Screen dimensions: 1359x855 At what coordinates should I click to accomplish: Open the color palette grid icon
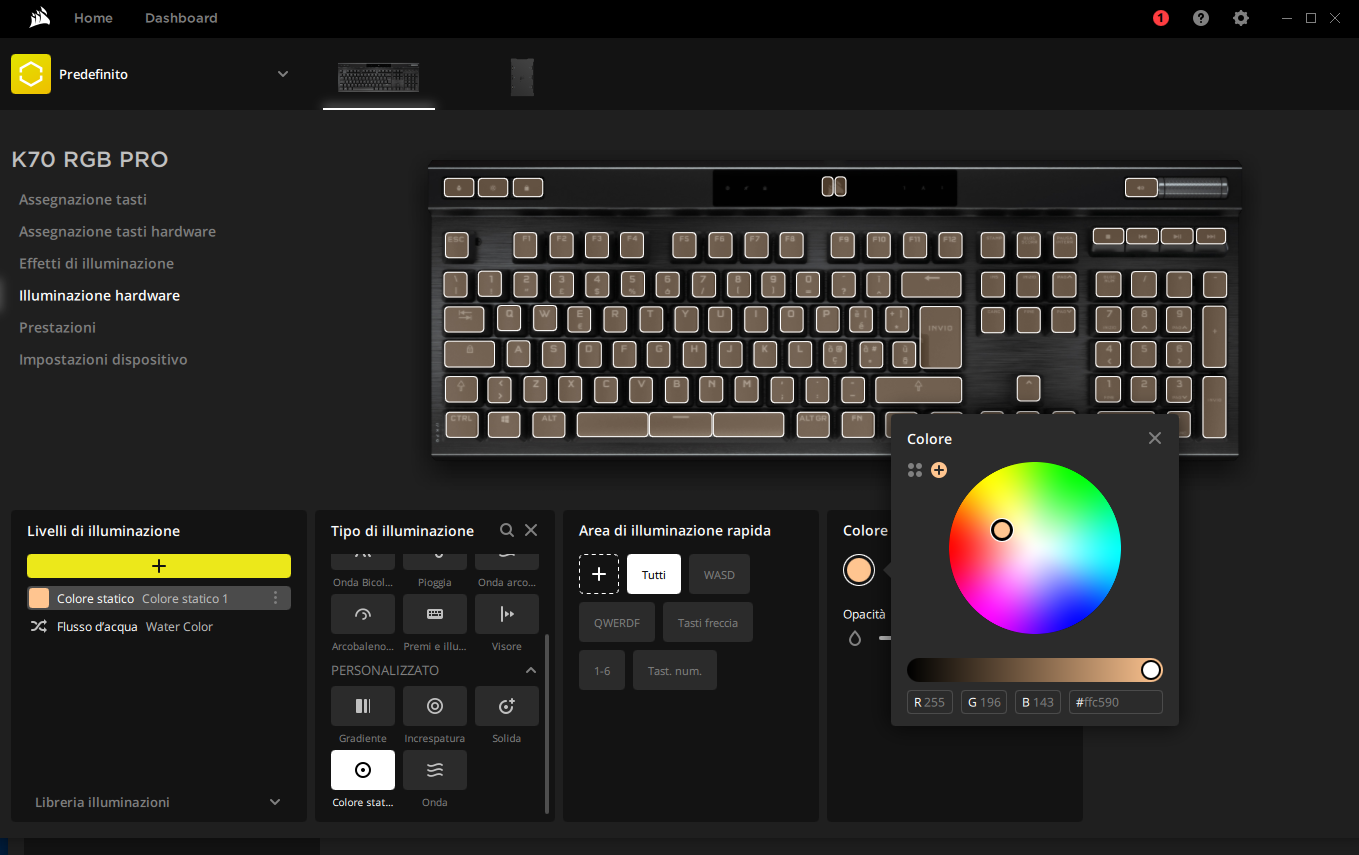tap(914, 470)
